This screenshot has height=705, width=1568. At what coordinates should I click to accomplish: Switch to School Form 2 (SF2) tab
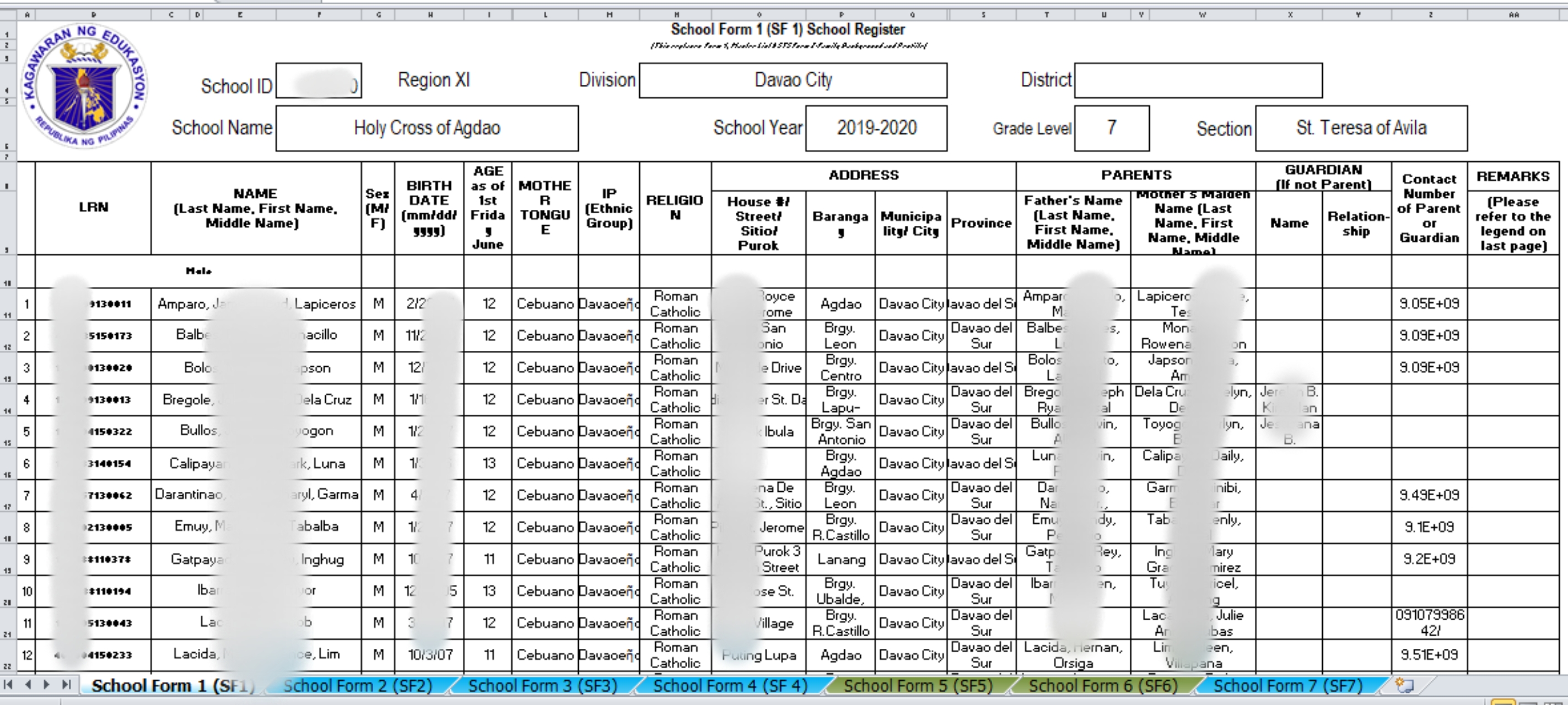point(358,686)
